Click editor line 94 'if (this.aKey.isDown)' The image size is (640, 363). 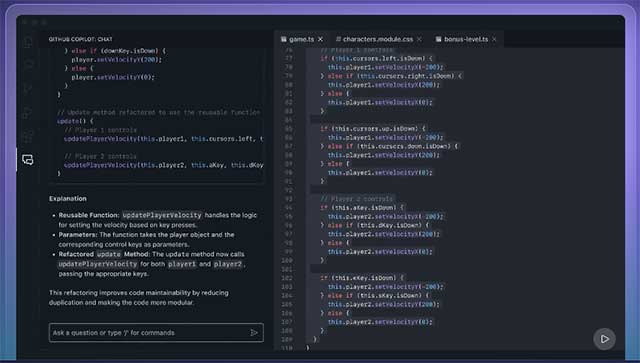(x=362, y=208)
